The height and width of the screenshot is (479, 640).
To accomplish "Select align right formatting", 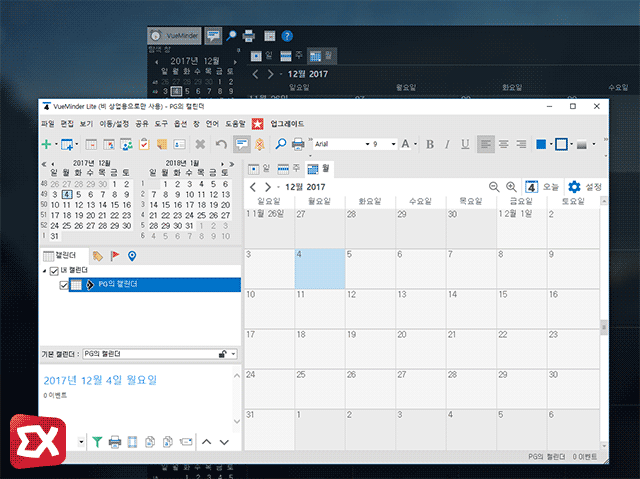I will click(521, 144).
